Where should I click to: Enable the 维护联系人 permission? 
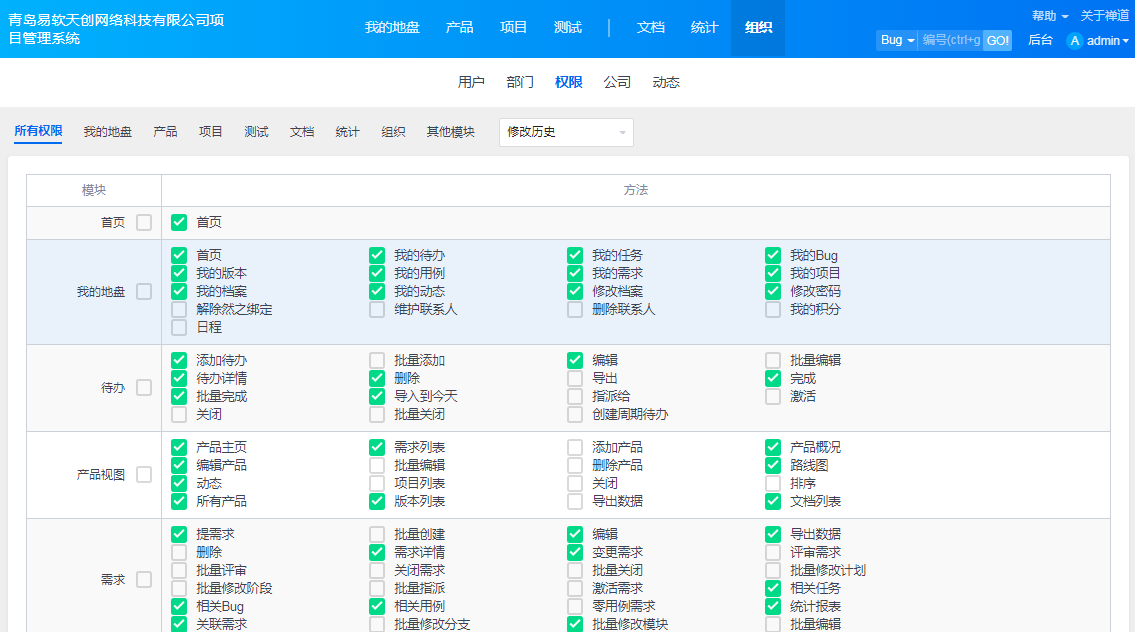[x=376, y=309]
